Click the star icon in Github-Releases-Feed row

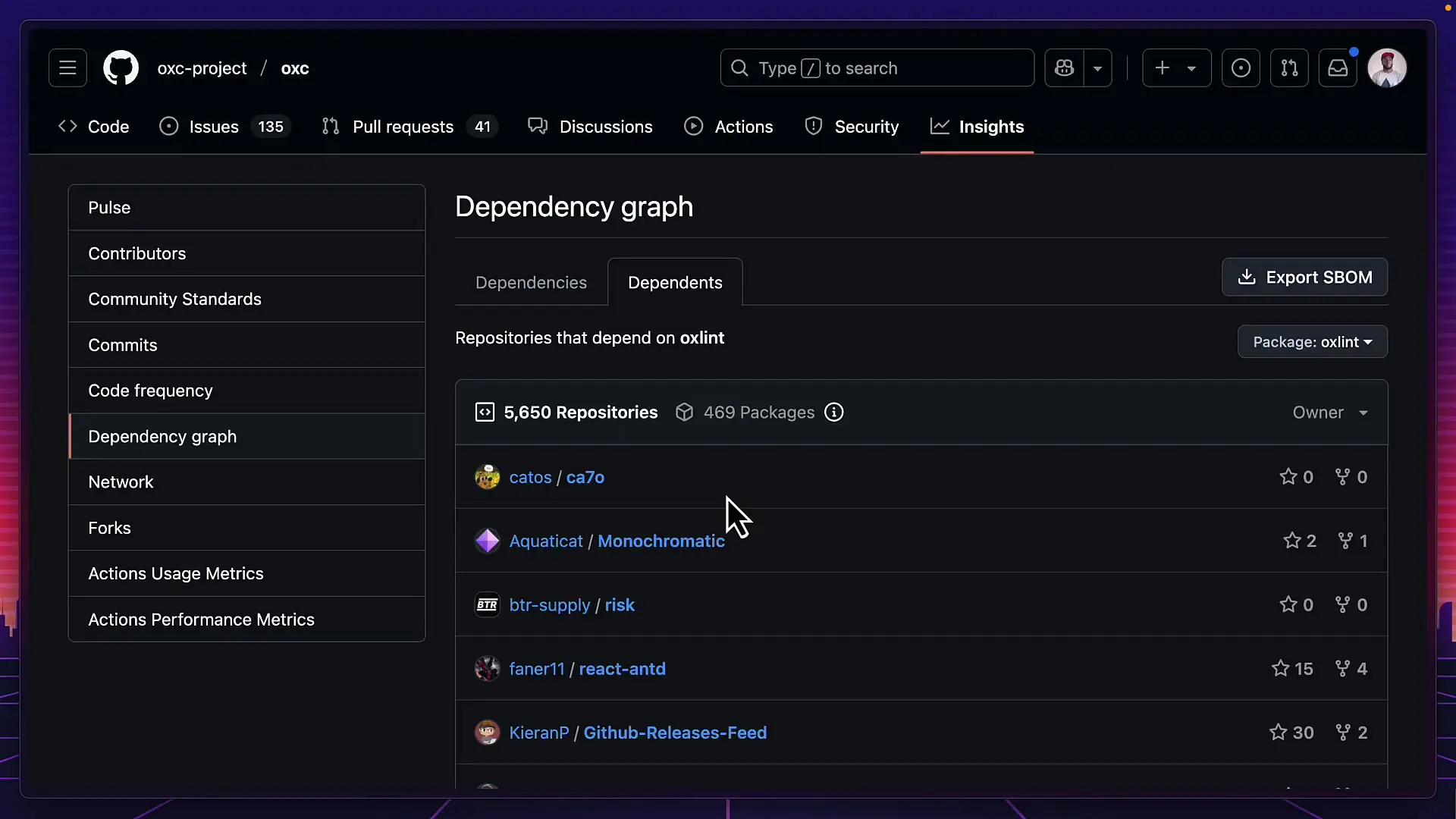click(x=1278, y=732)
